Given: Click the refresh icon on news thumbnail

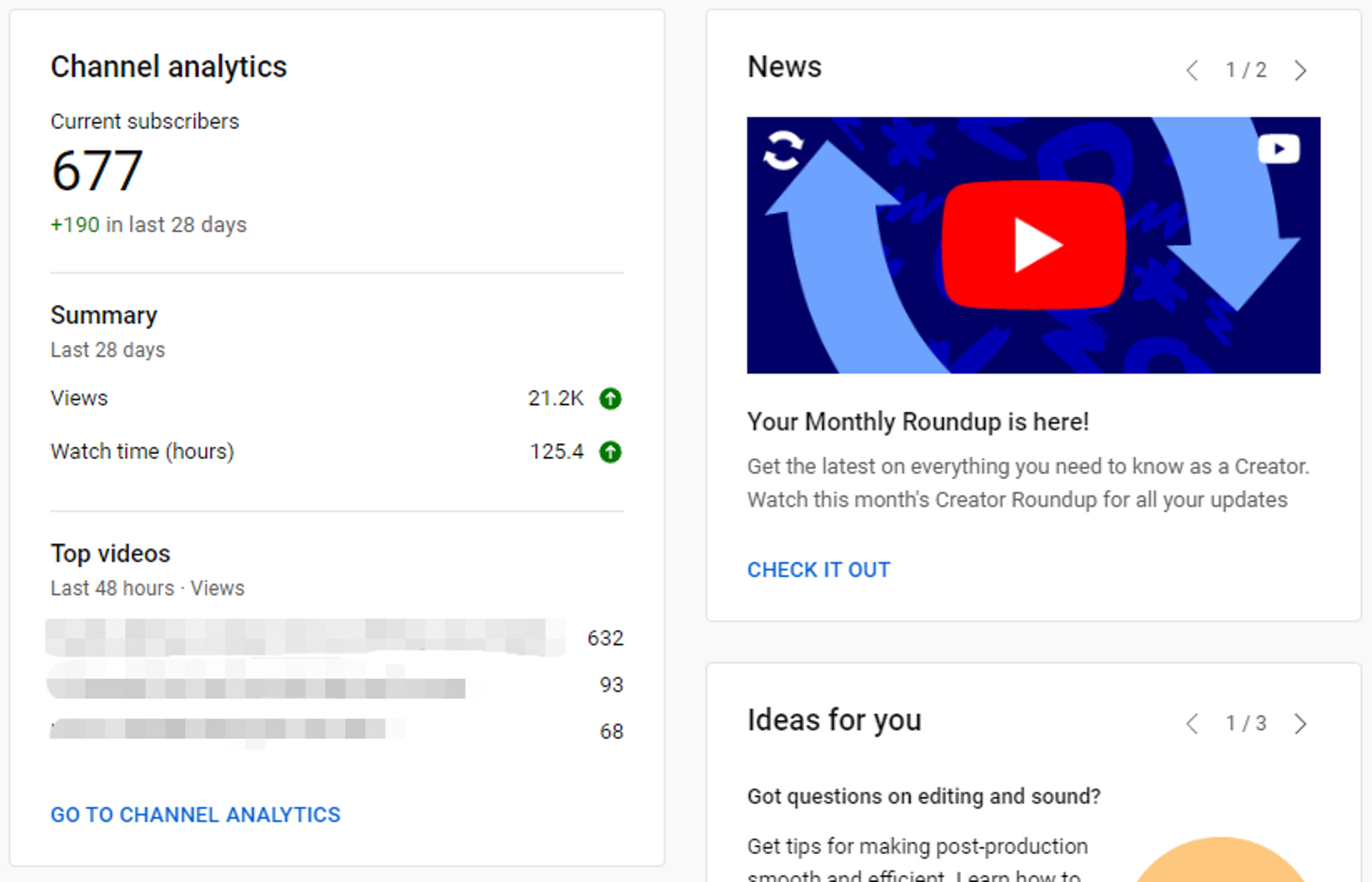Looking at the screenshot, I should coord(783,150).
